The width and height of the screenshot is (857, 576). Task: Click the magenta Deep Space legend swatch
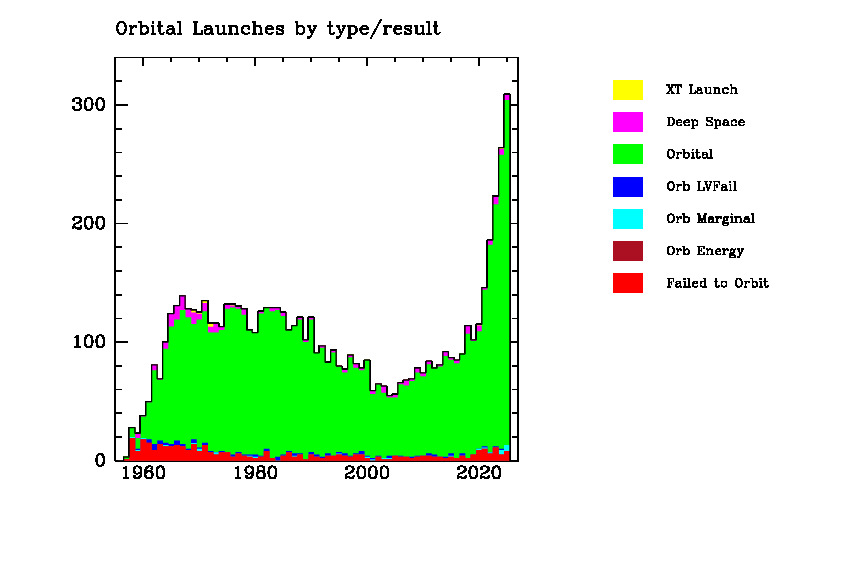(x=627, y=122)
